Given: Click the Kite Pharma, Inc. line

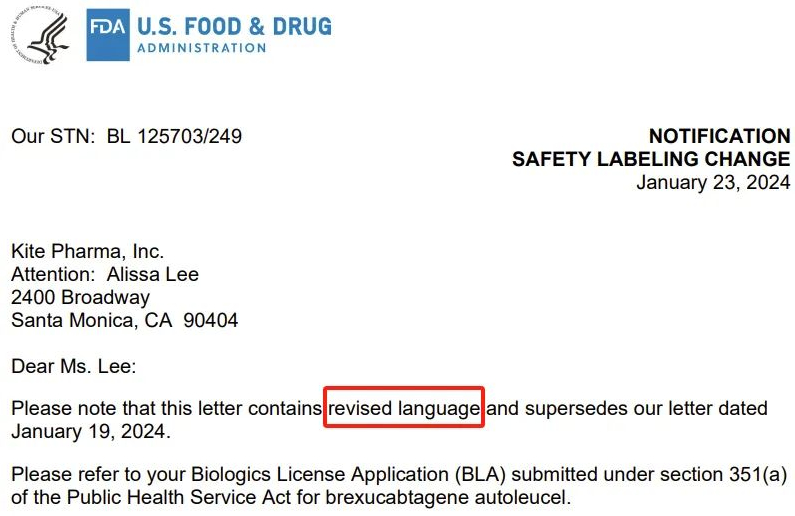Looking at the screenshot, I should click(x=87, y=251).
